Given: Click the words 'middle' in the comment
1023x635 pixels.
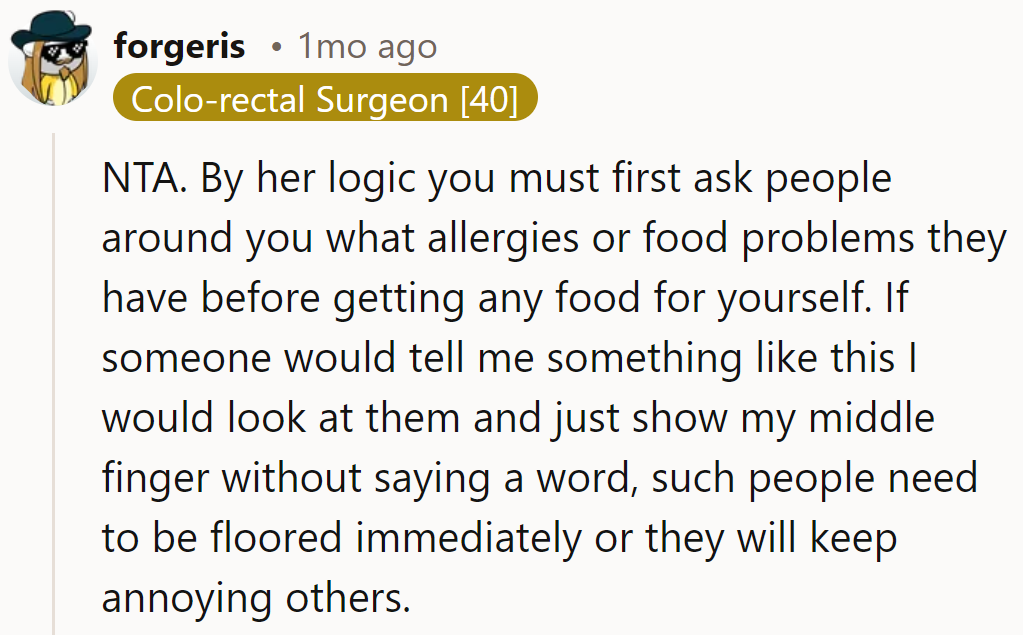Looking at the screenshot, I should (871, 419).
